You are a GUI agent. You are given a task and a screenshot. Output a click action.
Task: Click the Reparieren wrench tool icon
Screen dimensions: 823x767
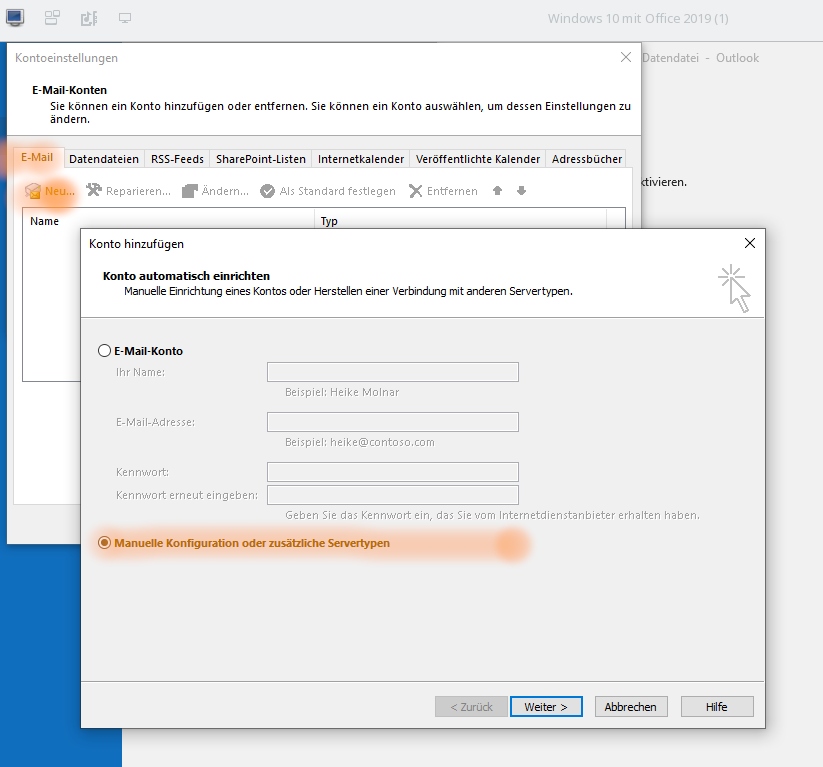point(94,190)
